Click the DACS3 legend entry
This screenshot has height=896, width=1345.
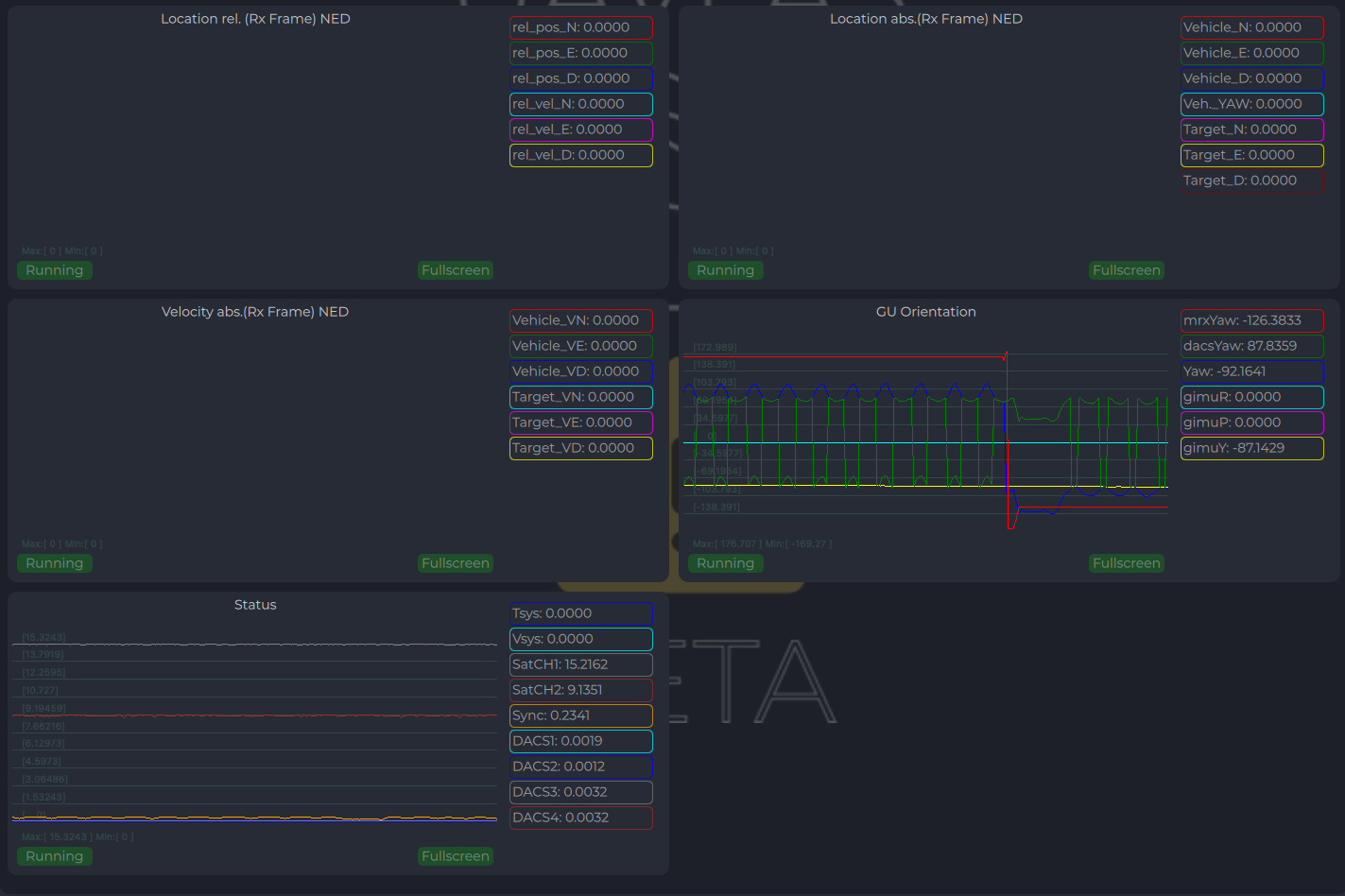581,792
